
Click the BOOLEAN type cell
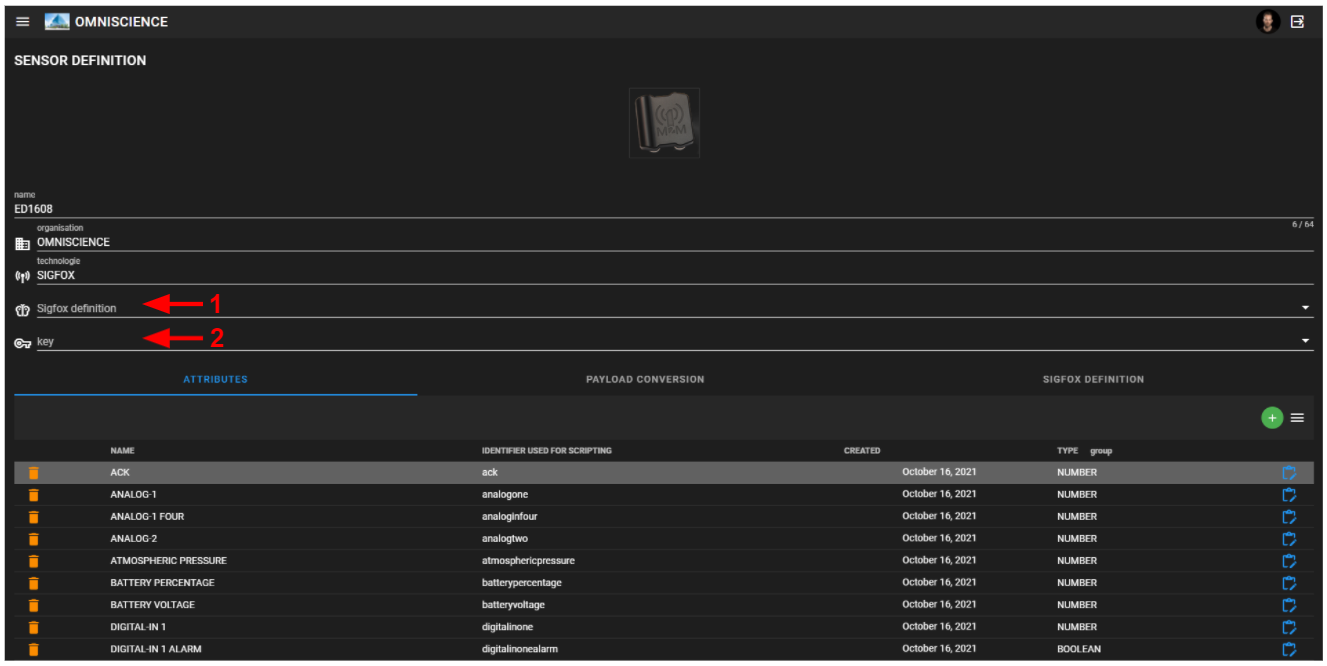(x=1079, y=649)
